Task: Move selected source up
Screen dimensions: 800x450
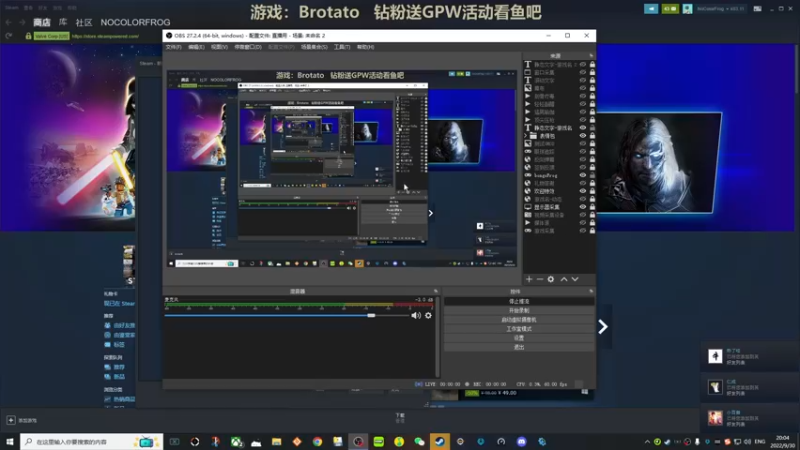Action: click(564, 279)
